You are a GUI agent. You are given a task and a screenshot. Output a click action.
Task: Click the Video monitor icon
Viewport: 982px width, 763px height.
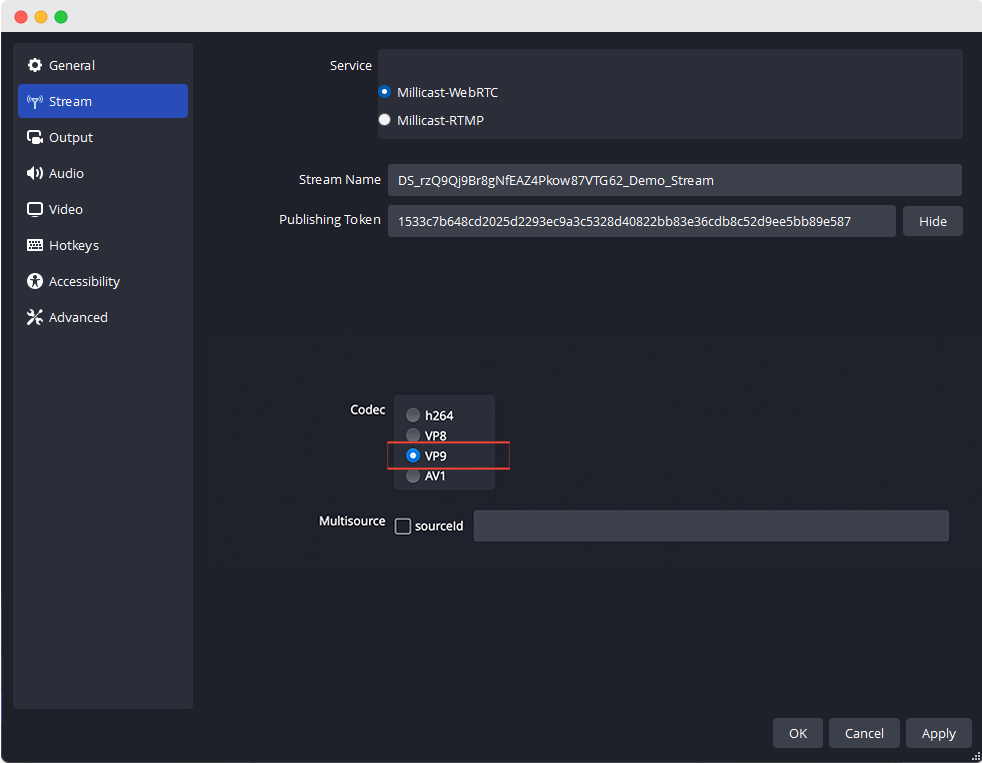coord(35,209)
